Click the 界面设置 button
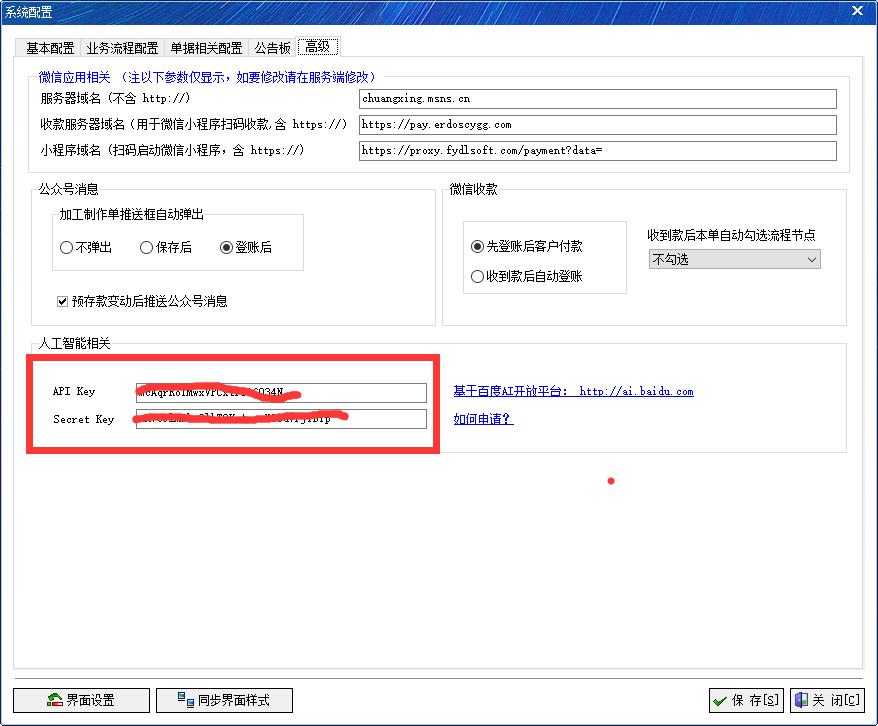The image size is (878, 726). click(81, 700)
